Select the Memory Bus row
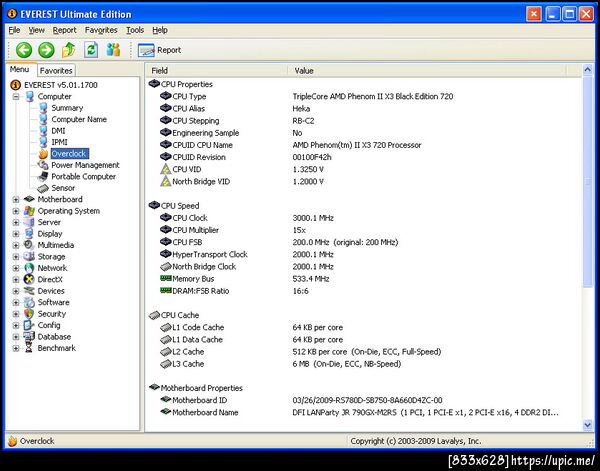Screen dimensions: 600x471 [x=364, y=279]
